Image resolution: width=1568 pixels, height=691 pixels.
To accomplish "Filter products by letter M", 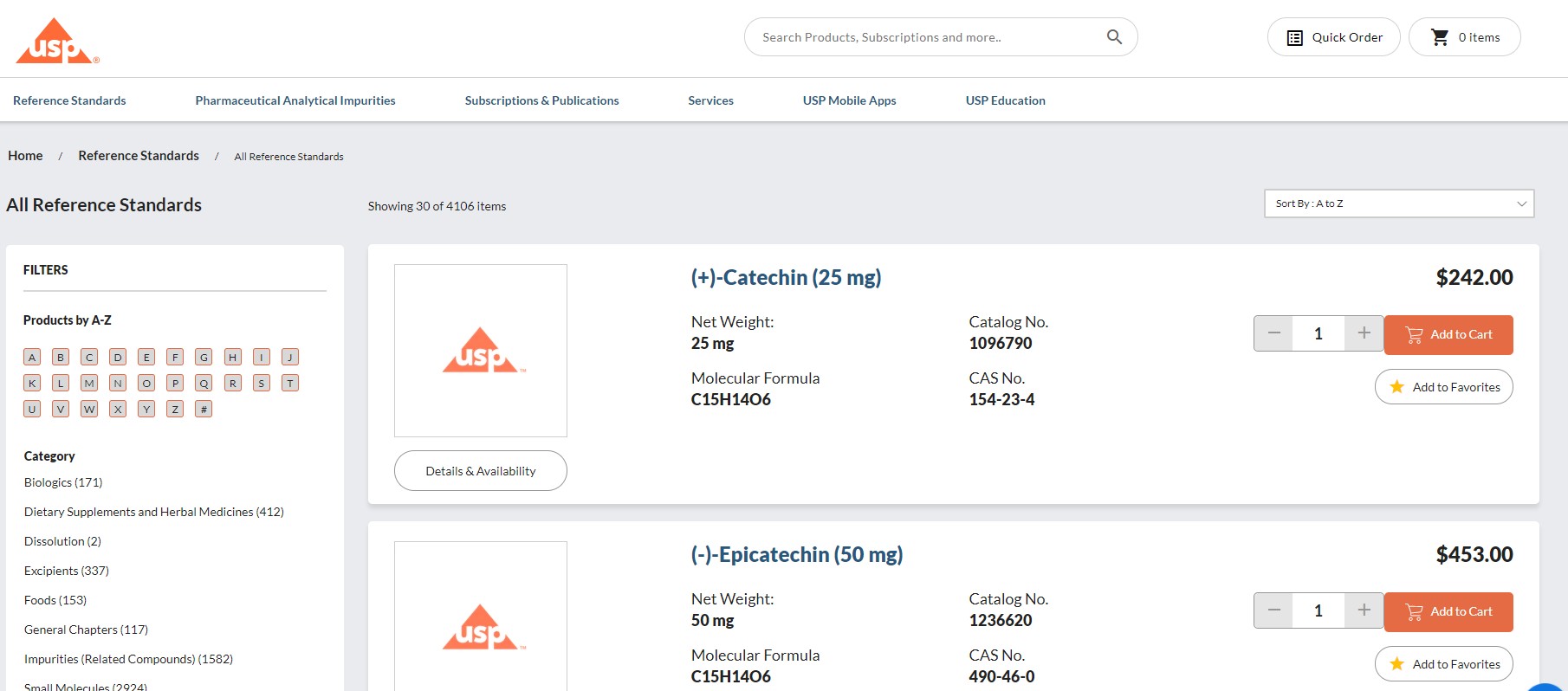I will [x=89, y=383].
